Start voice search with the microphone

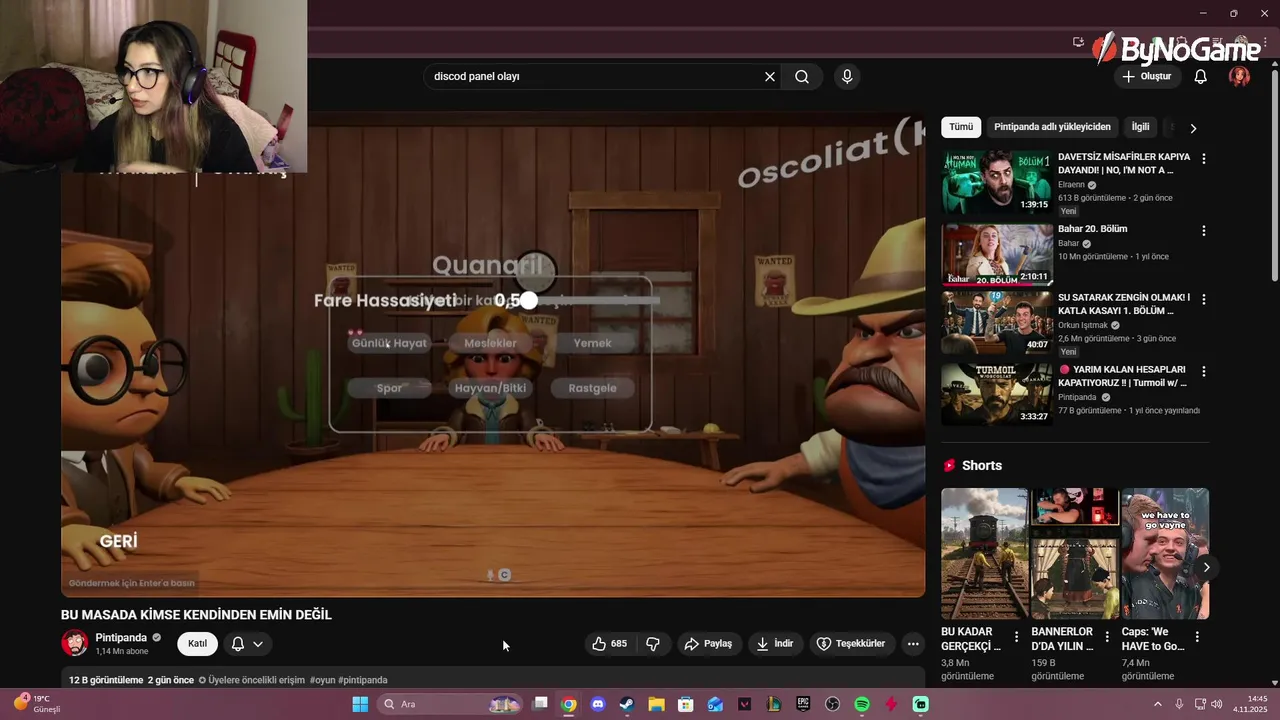click(x=847, y=77)
